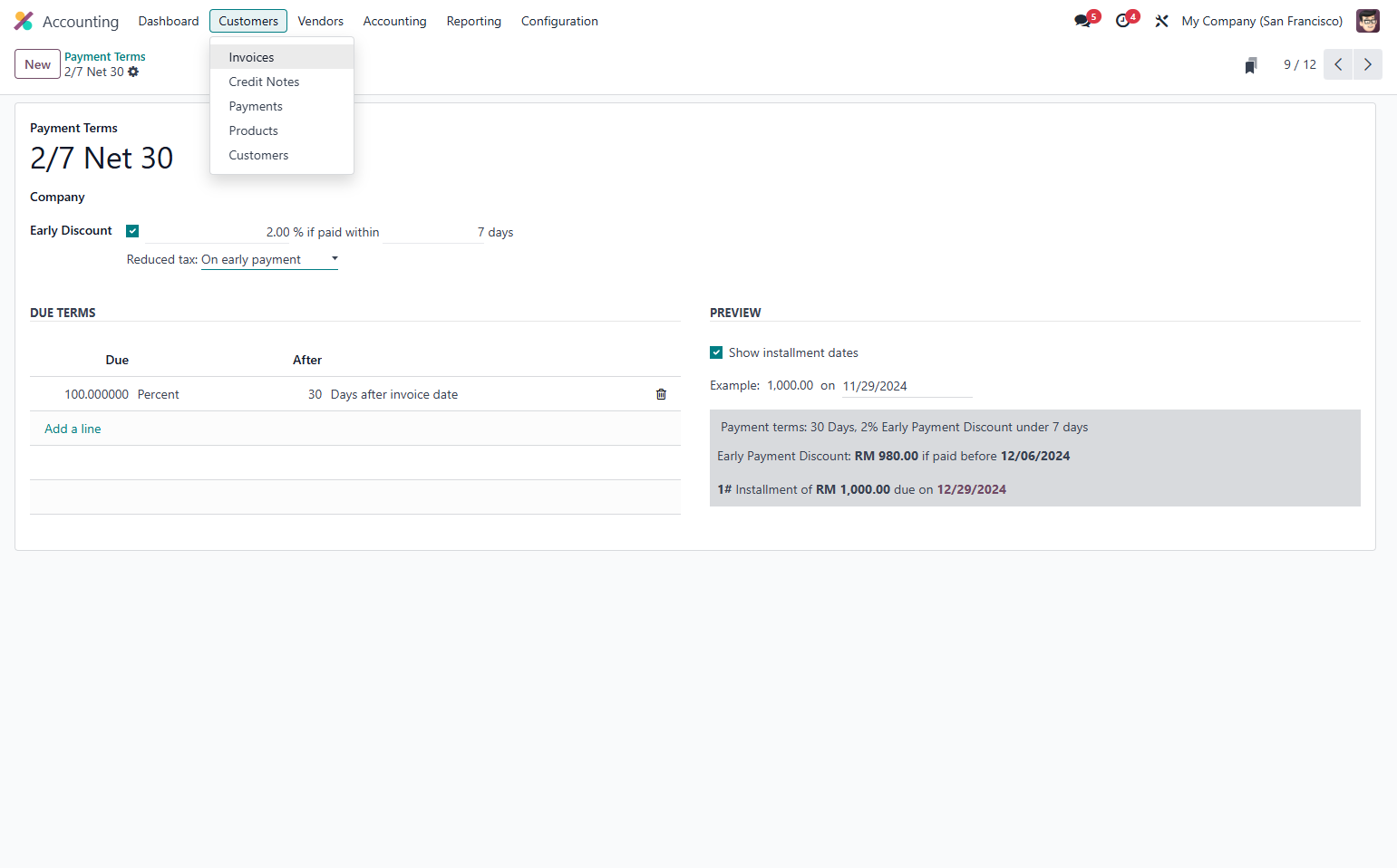Click the Company field label

[57, 197]
